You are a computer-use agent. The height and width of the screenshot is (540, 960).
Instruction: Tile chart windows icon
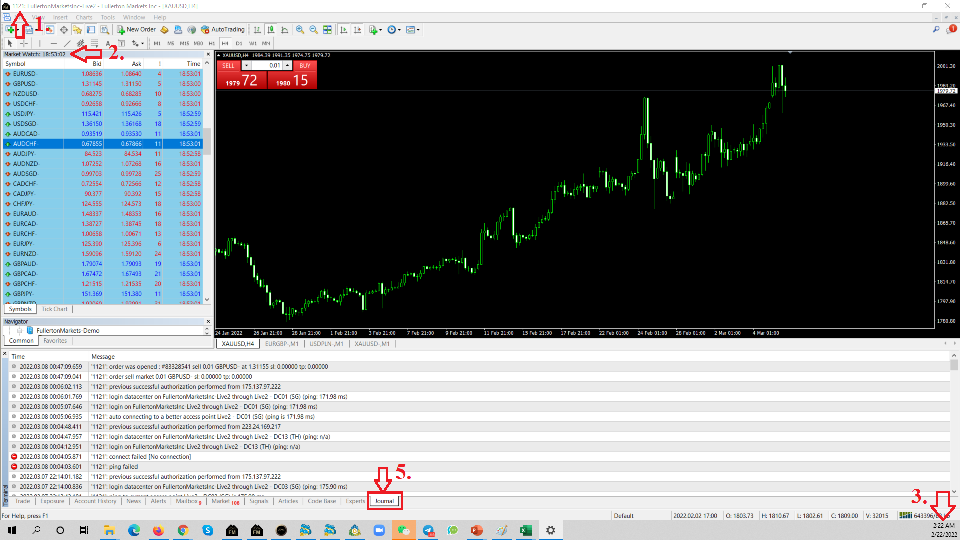click(x=328, y=29)
